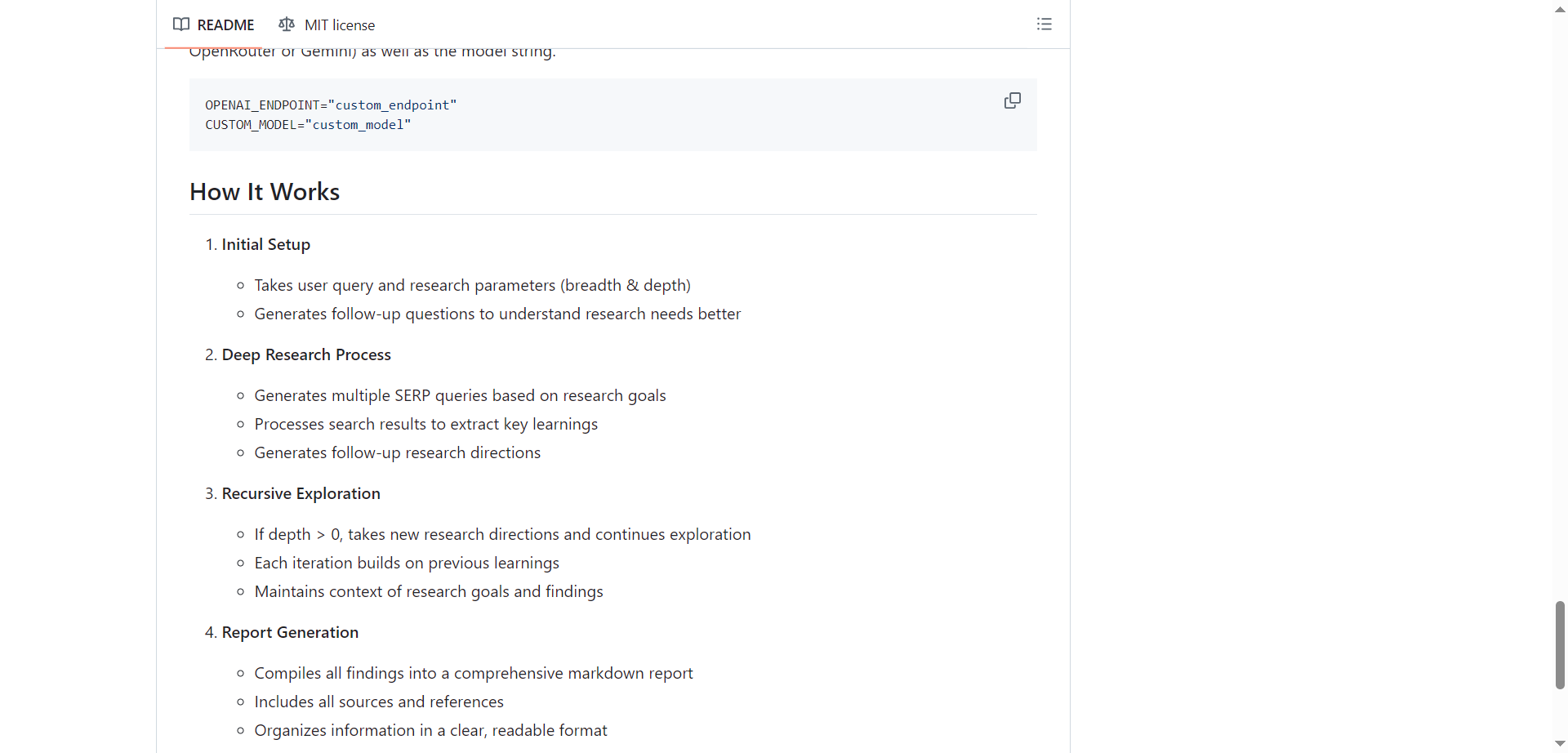Click the 'Initial Setup' list item
Viewport: 1568px width, 753px height.
pos(266,244)
